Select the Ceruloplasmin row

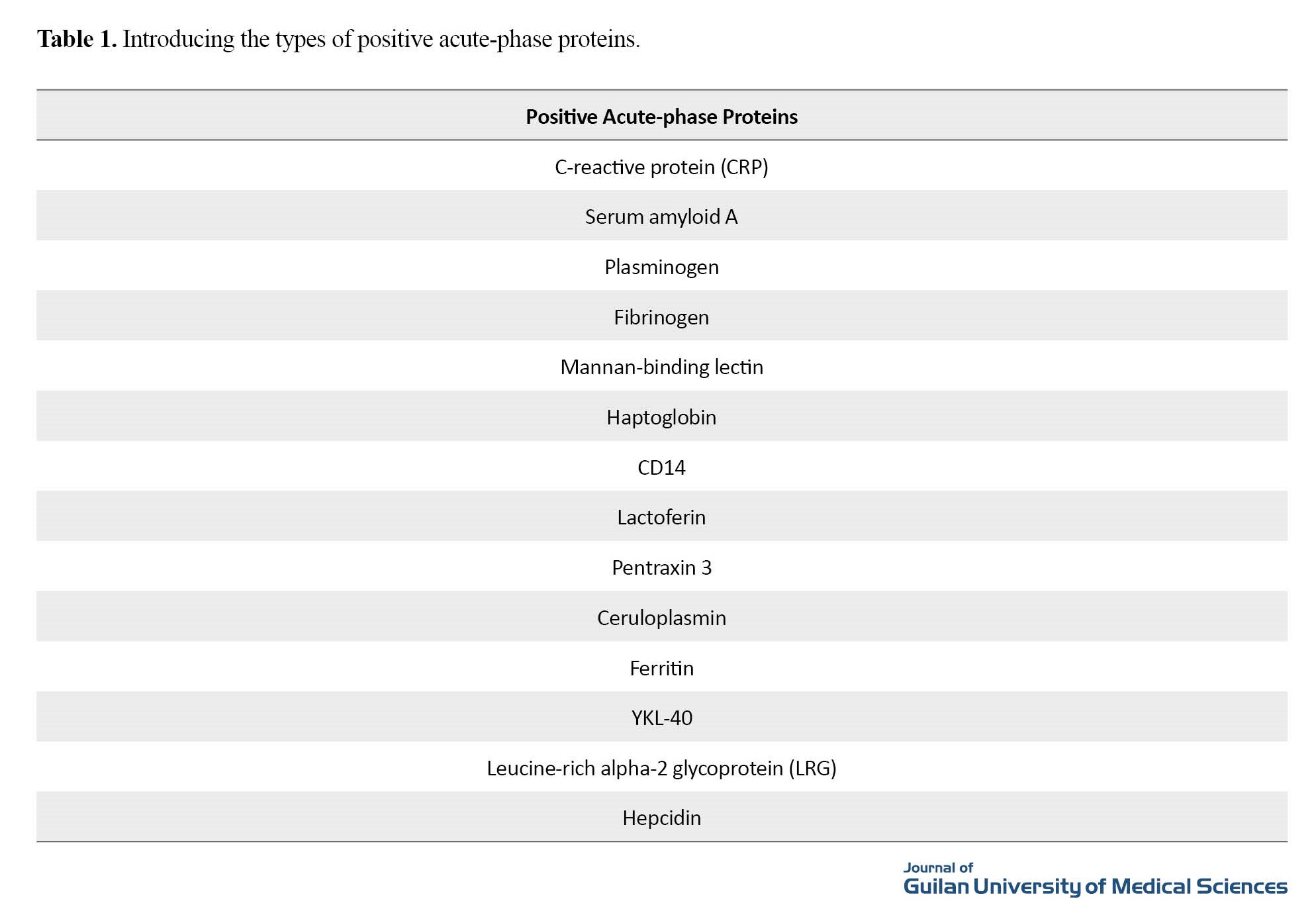[x=661, y=618]
